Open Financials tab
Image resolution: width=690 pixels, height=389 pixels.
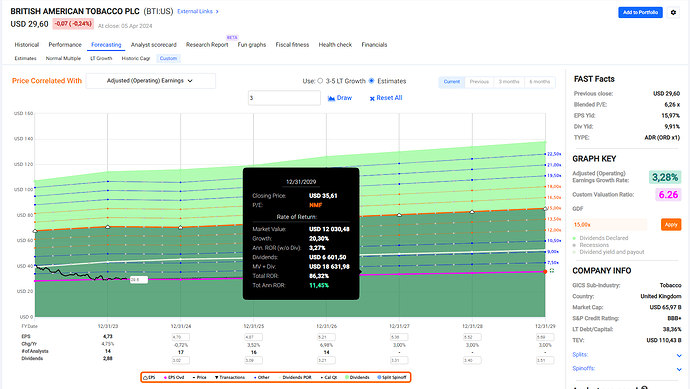pos(374,45)
